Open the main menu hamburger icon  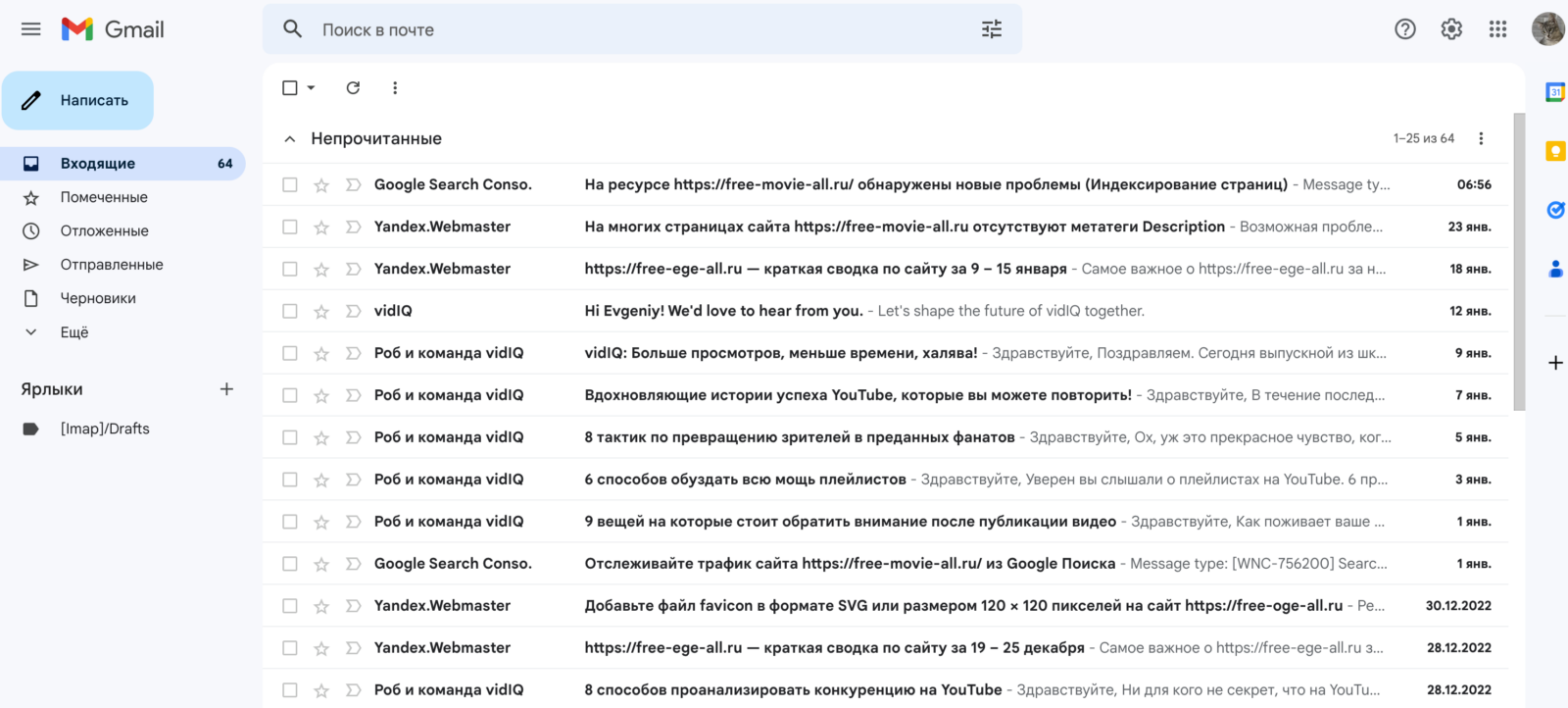pos(31,29)
